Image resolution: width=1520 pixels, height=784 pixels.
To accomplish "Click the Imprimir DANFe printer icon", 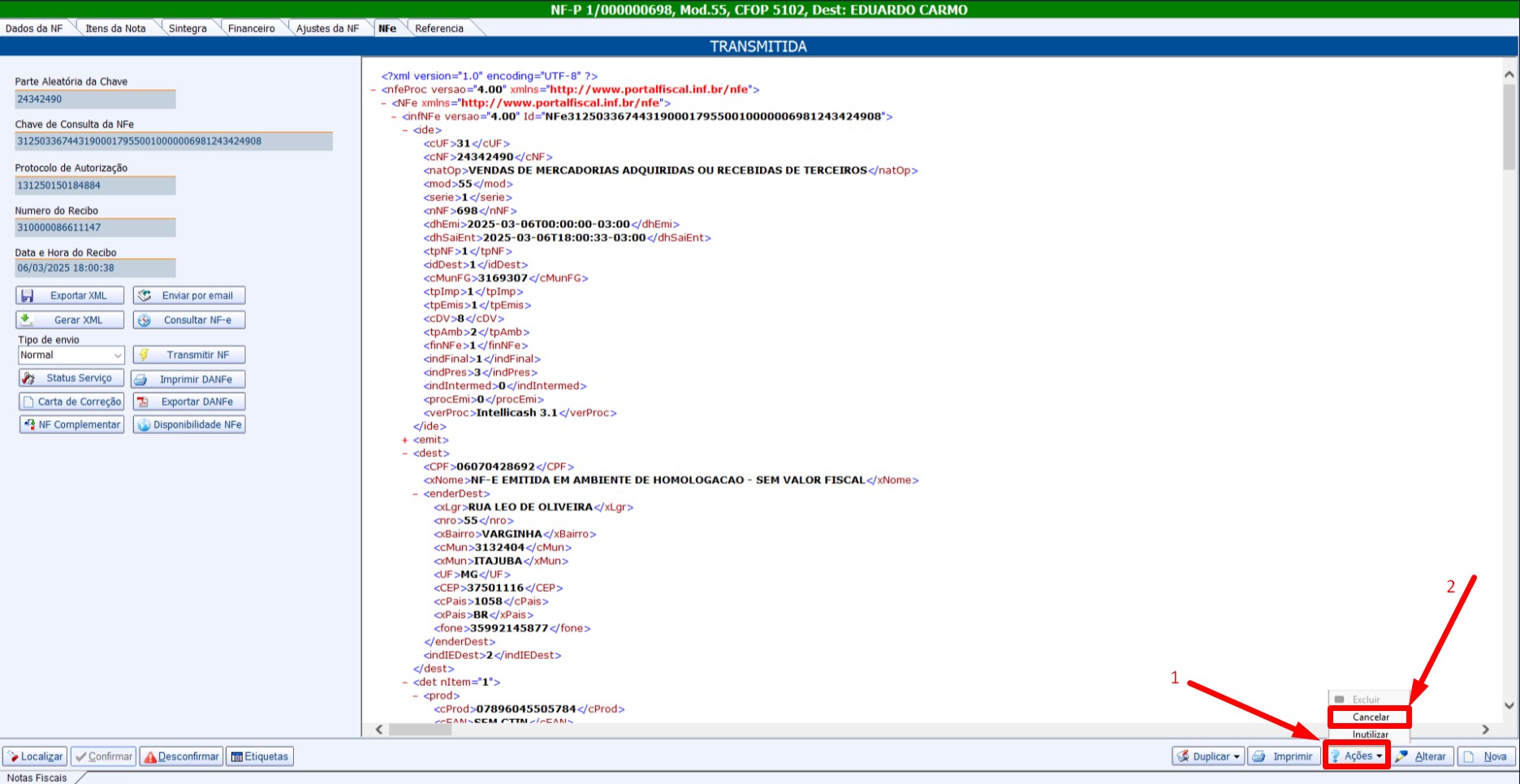I will point(141,379).
